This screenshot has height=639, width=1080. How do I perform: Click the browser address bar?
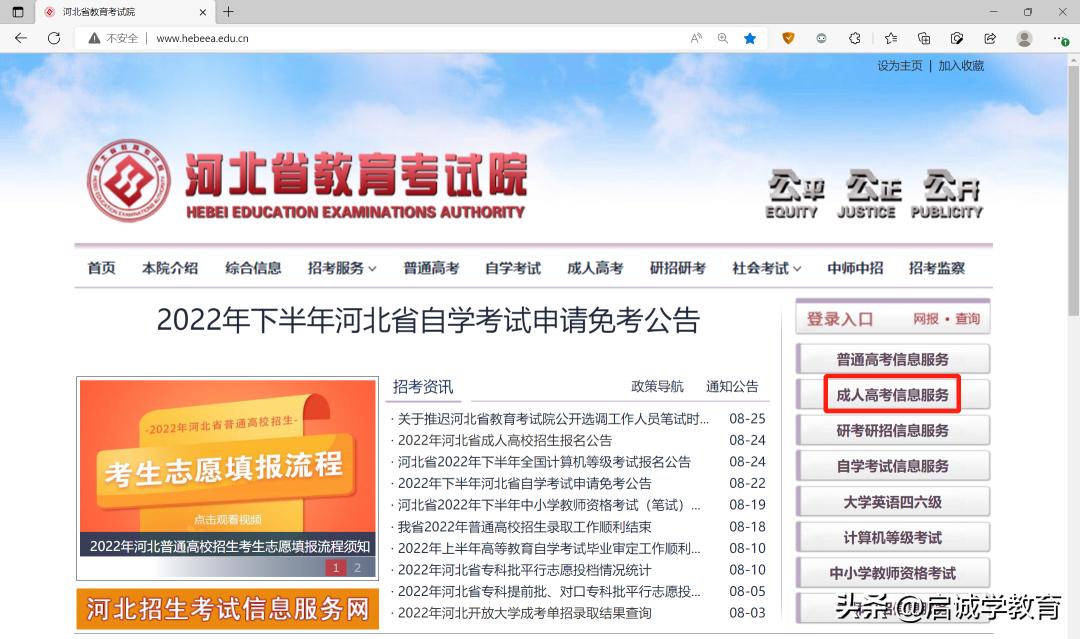pos(300,38)
